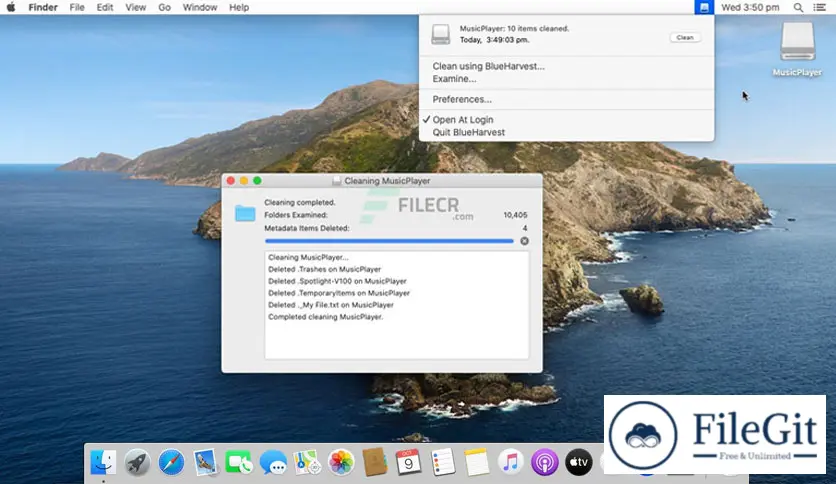Select 'Cleaning MusicPlayer...' first log line
The width and height of the screenshot is (836, 484).
point(308,257)
